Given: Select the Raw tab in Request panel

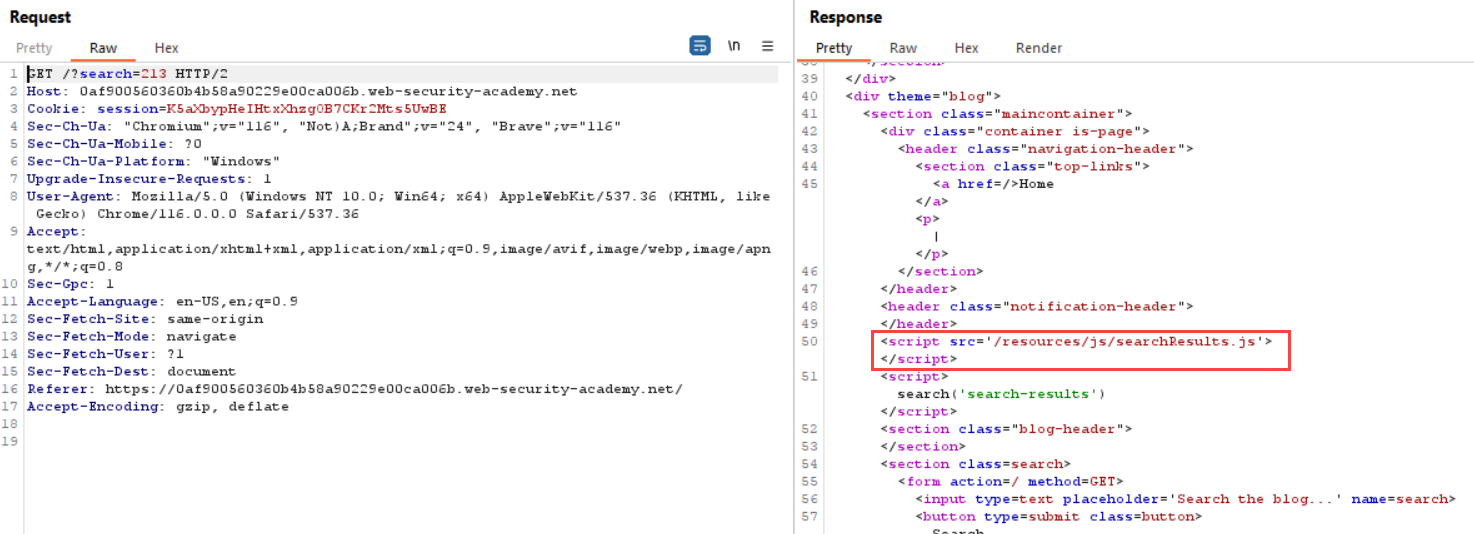Looking at the screenshot, I should point(103,48).
